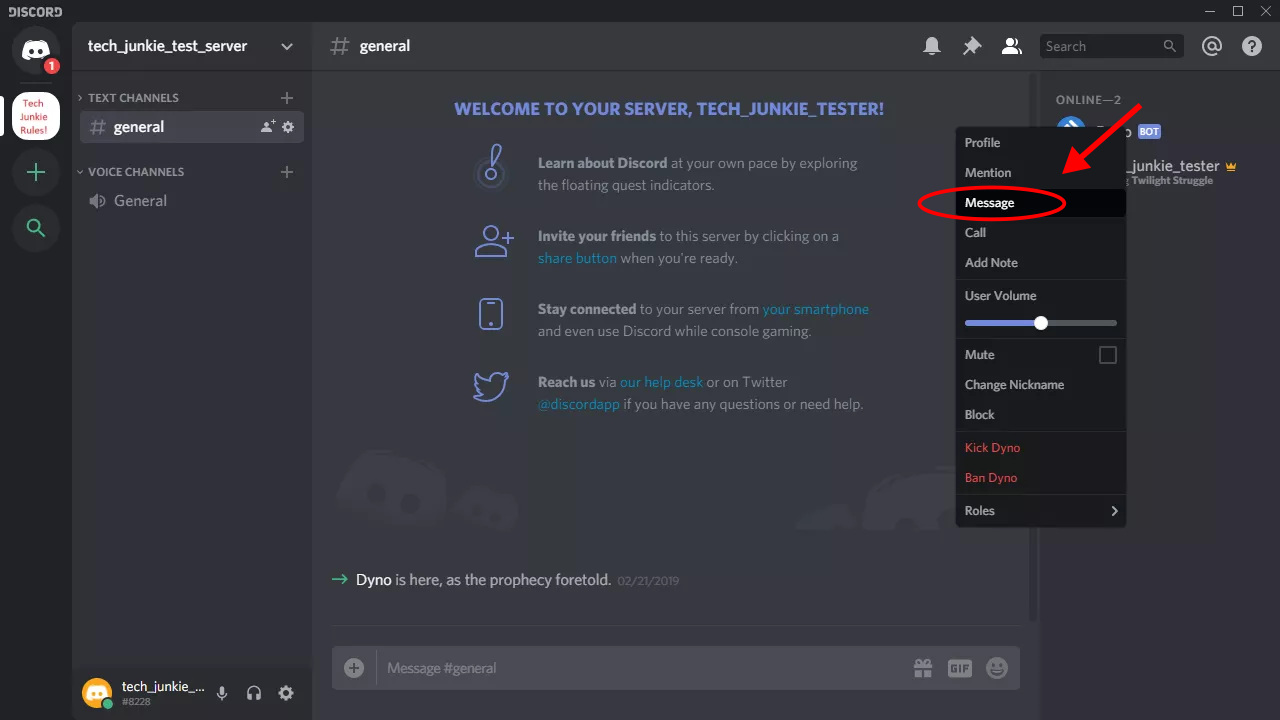Click Kick Dyno option
This screenshot has width=1280, height=720.
coord(1041,448)
